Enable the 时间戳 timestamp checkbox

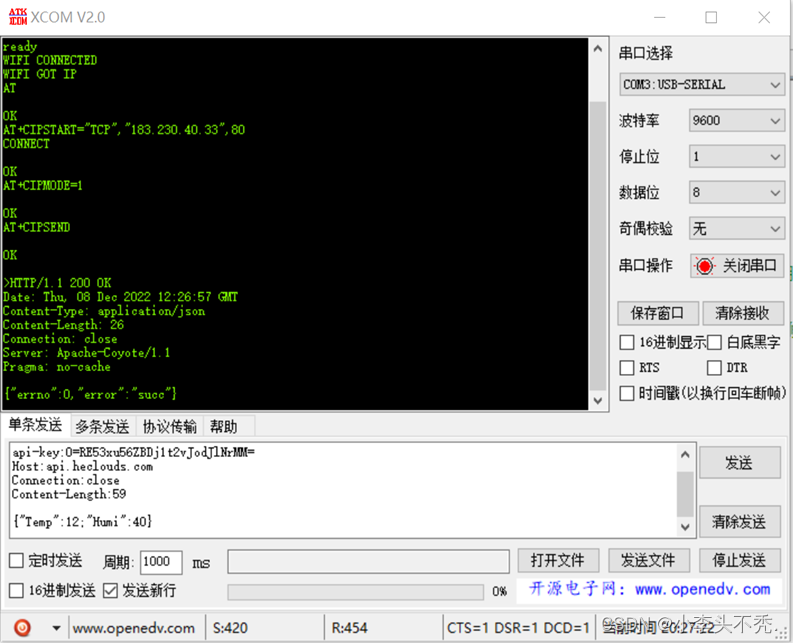627,393
